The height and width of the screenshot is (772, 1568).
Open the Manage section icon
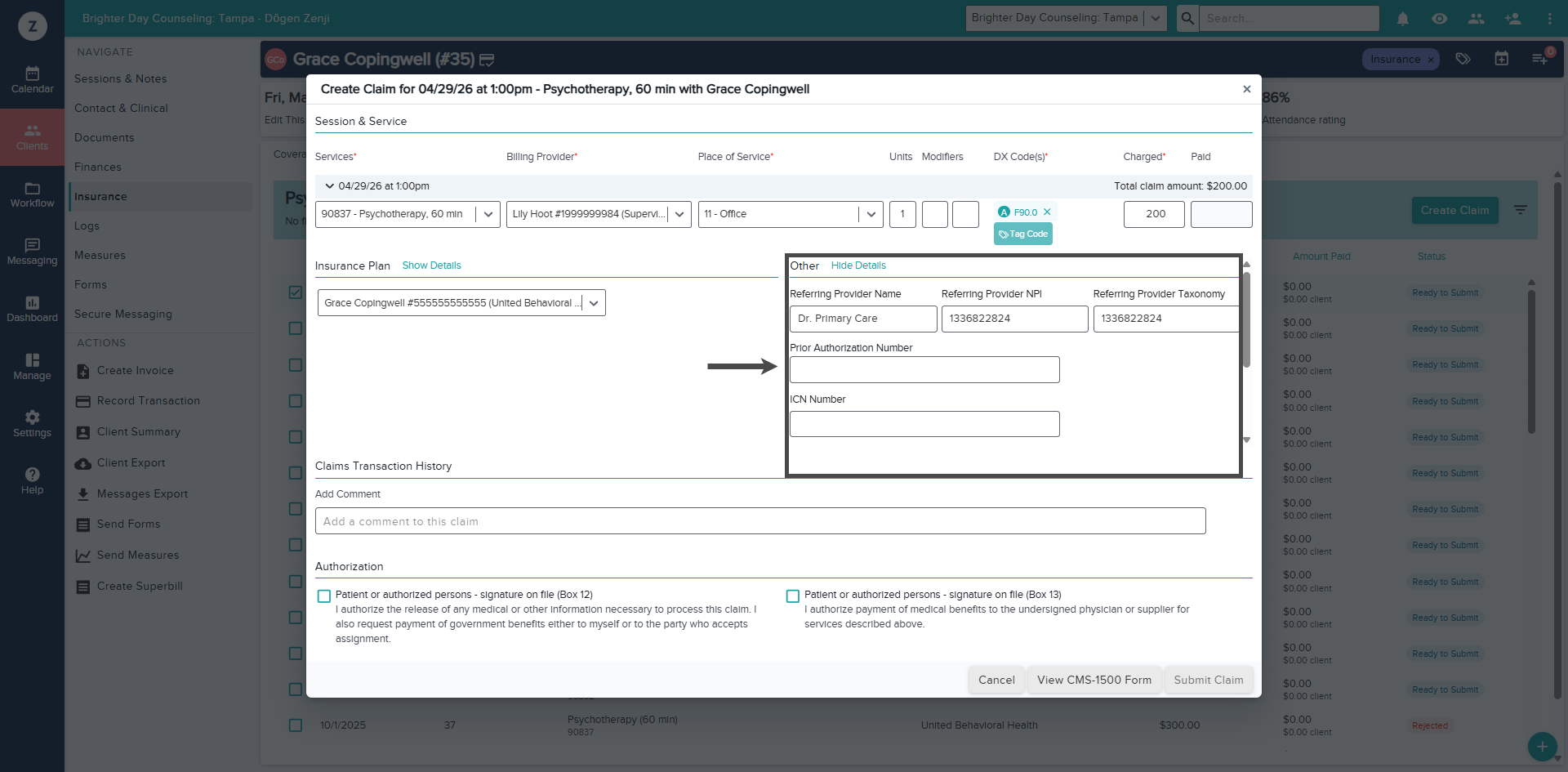pyautogui.click(x=32, y=360)
